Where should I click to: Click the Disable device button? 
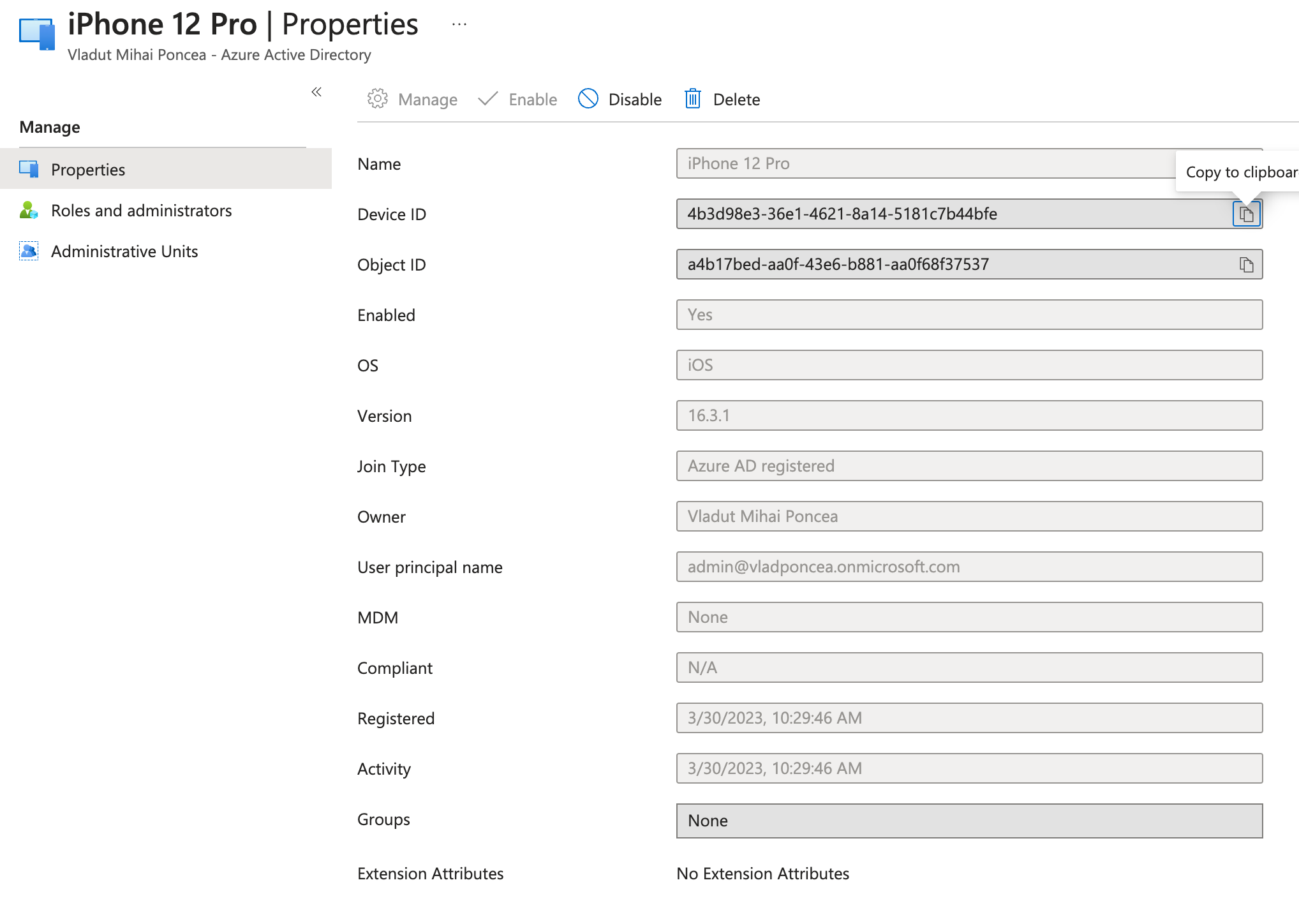pos(620,100)
